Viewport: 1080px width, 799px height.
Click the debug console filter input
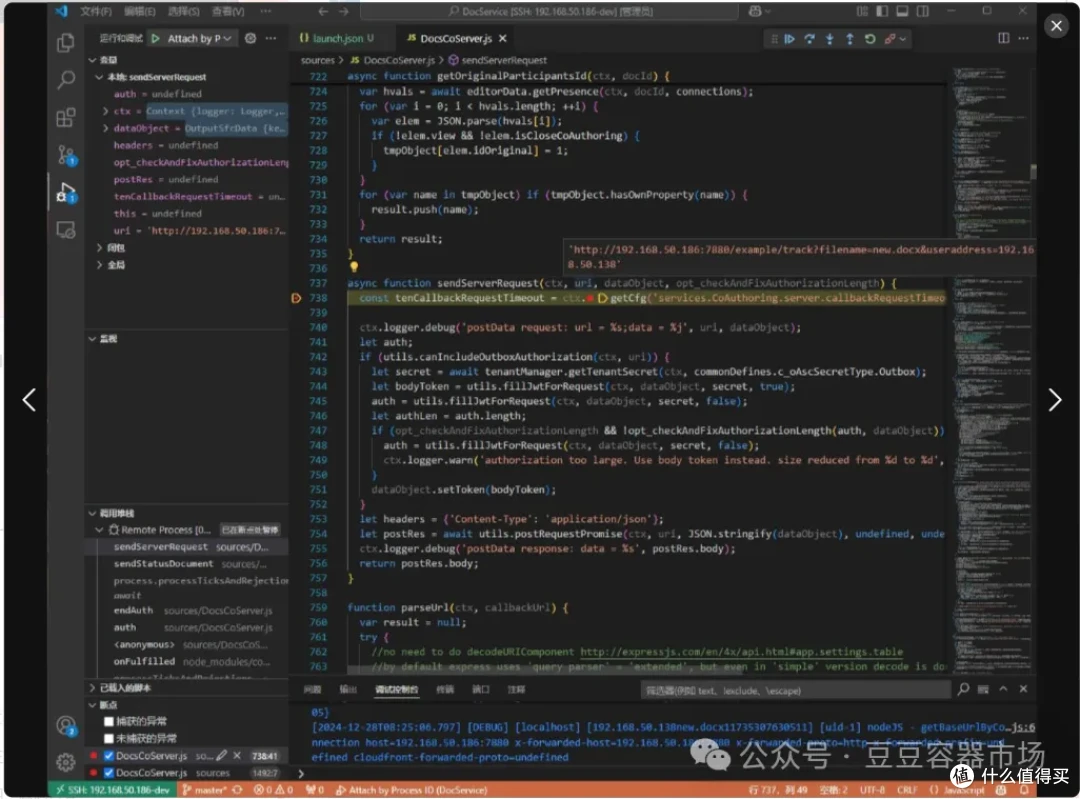[x=794, y=690]
